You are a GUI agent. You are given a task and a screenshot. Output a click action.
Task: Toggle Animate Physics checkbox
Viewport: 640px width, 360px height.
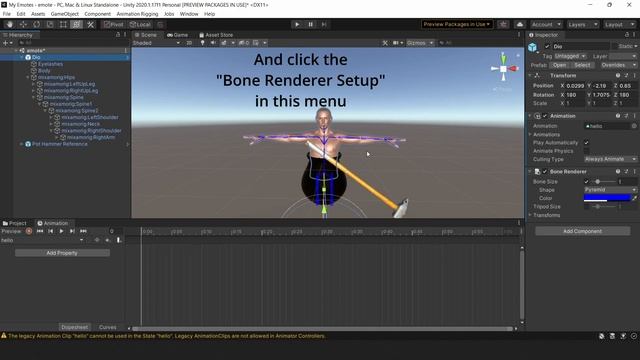pos(587,151)
